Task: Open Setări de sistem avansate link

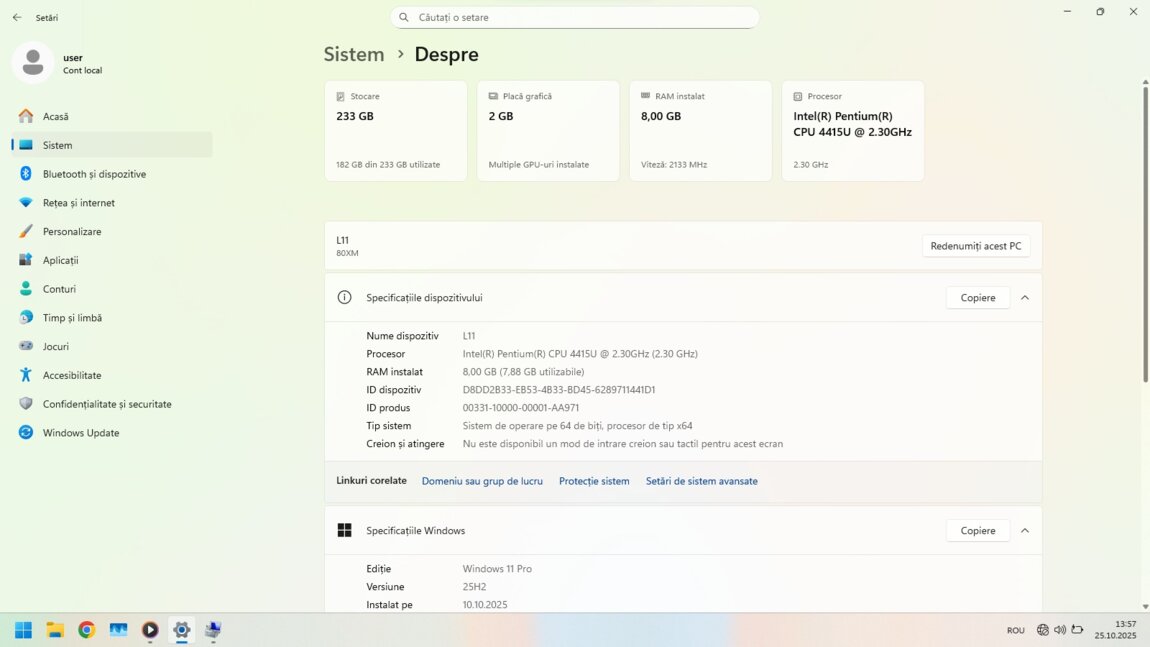Action: tap(701, 481)
